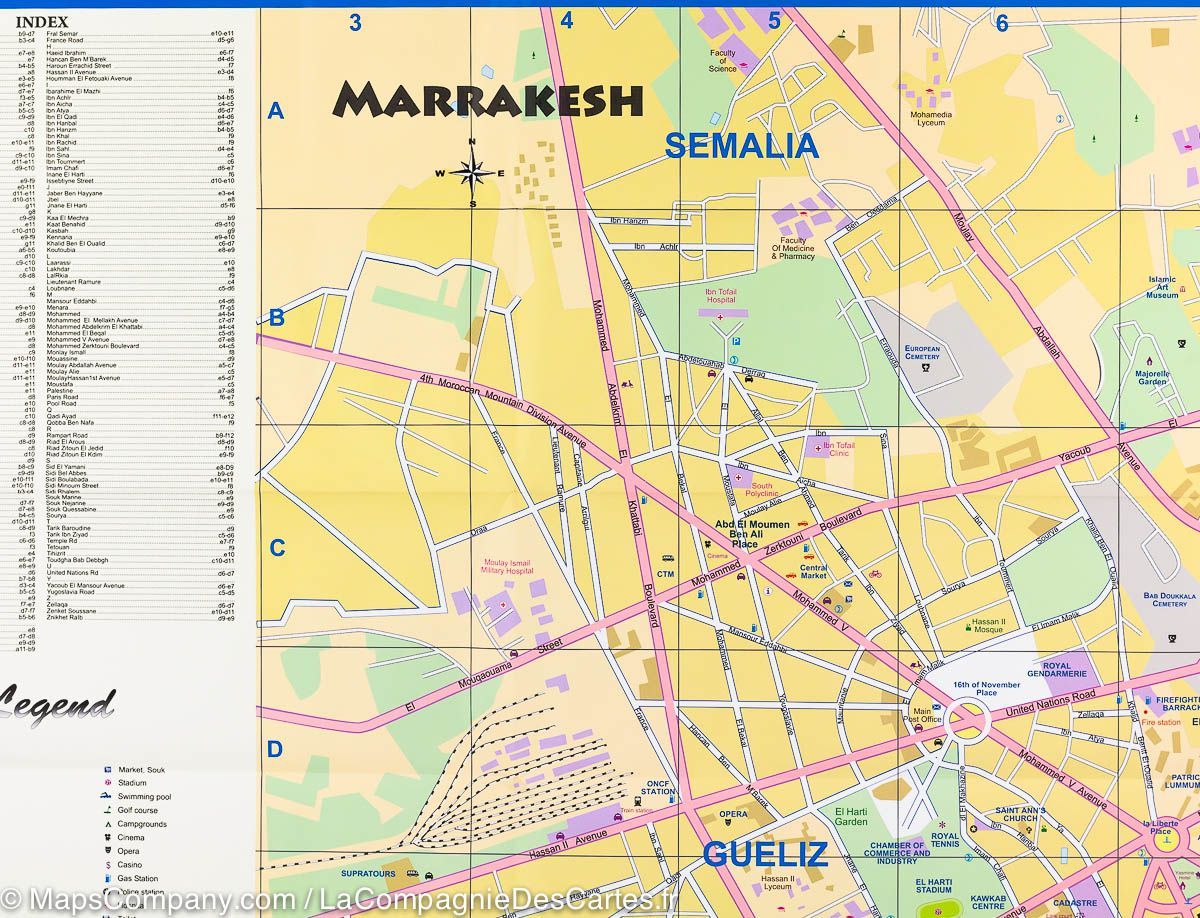
Task: Toggle the Opera legend symbol
Action: pyautogui.click(x=107, y=851)
